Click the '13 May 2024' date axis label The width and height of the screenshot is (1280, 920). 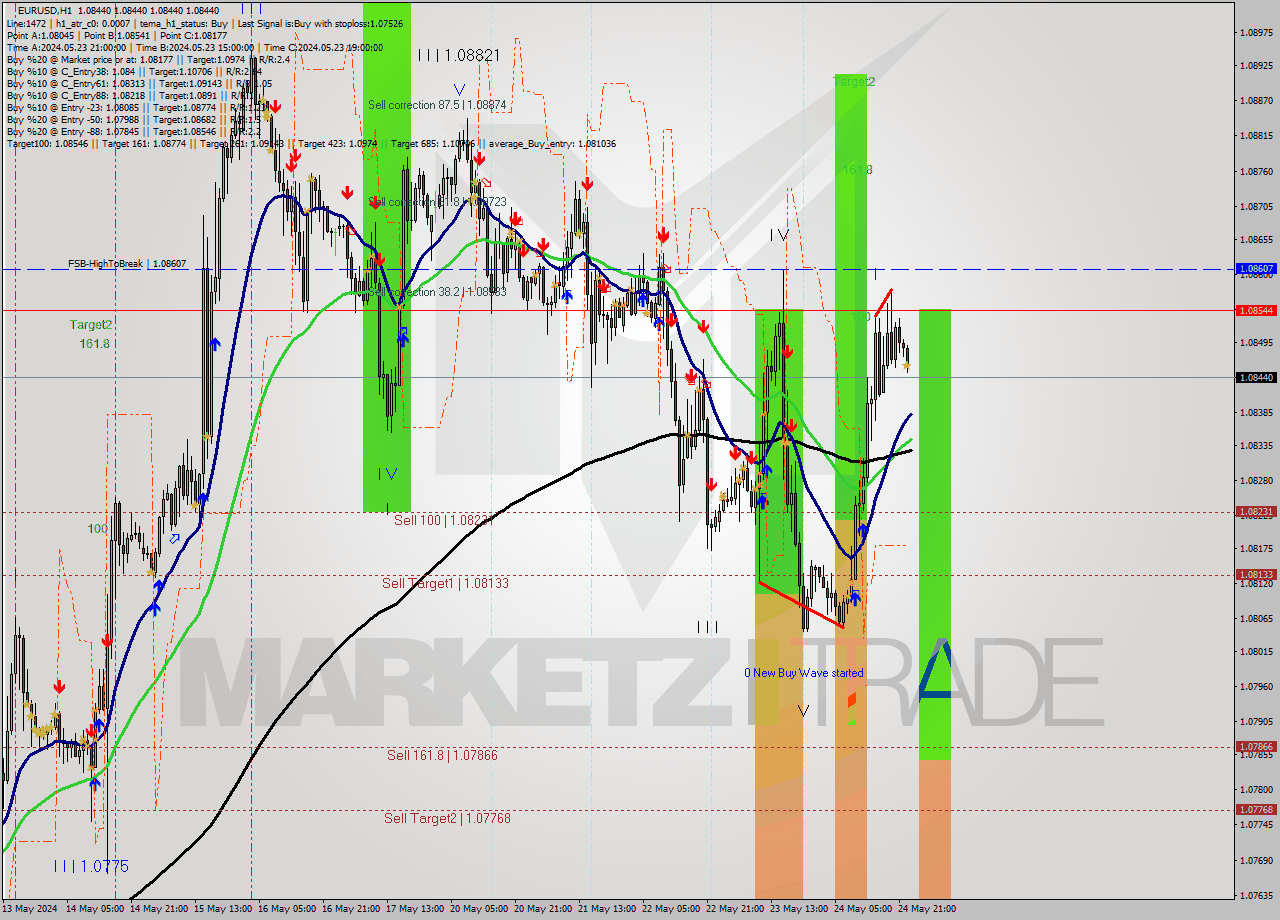tap(31, 908)
